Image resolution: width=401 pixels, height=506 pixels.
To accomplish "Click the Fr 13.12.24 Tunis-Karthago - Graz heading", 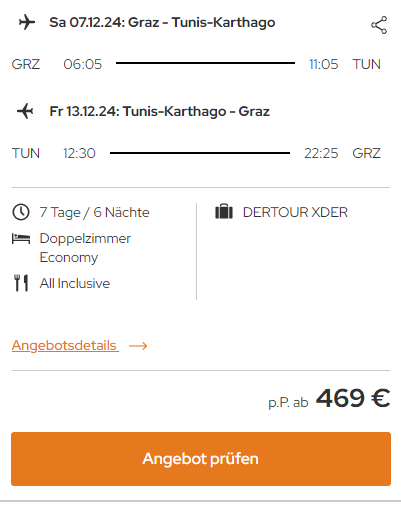I will tap(159, 111).
